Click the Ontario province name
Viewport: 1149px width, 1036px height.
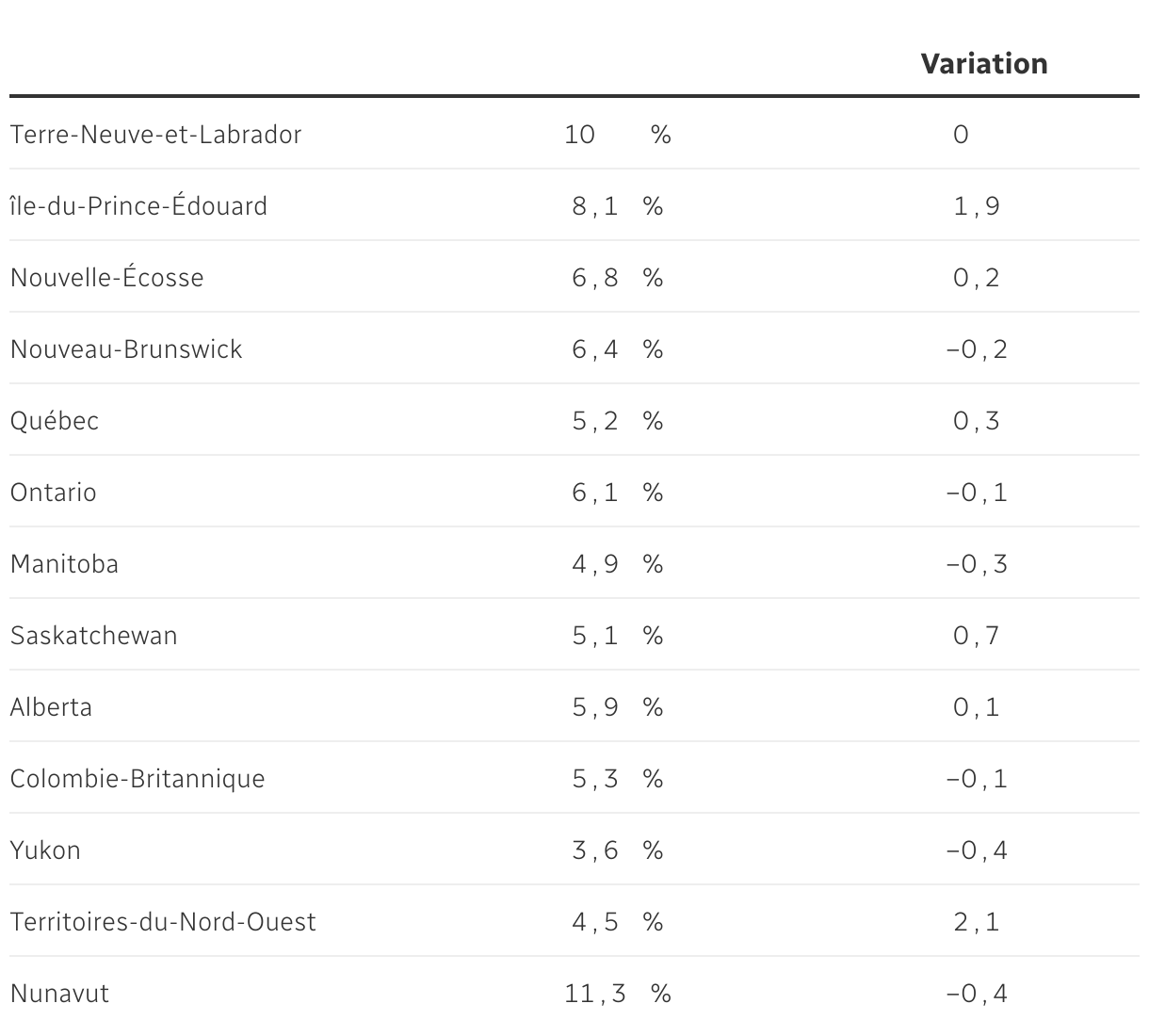(53, 493)
